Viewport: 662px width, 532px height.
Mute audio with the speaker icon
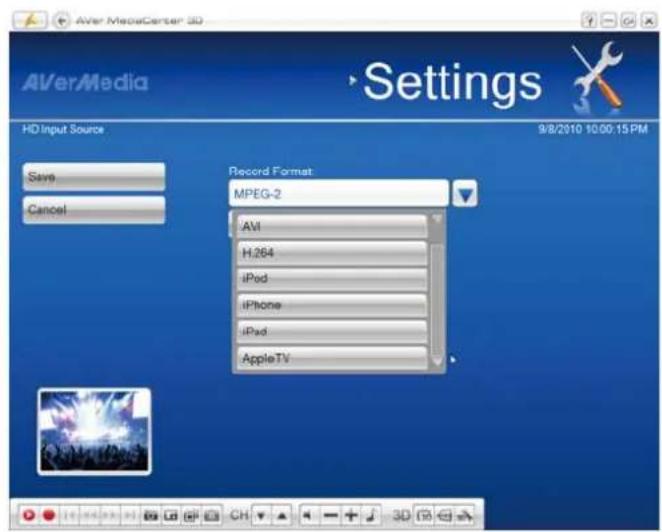coord(309,516)
